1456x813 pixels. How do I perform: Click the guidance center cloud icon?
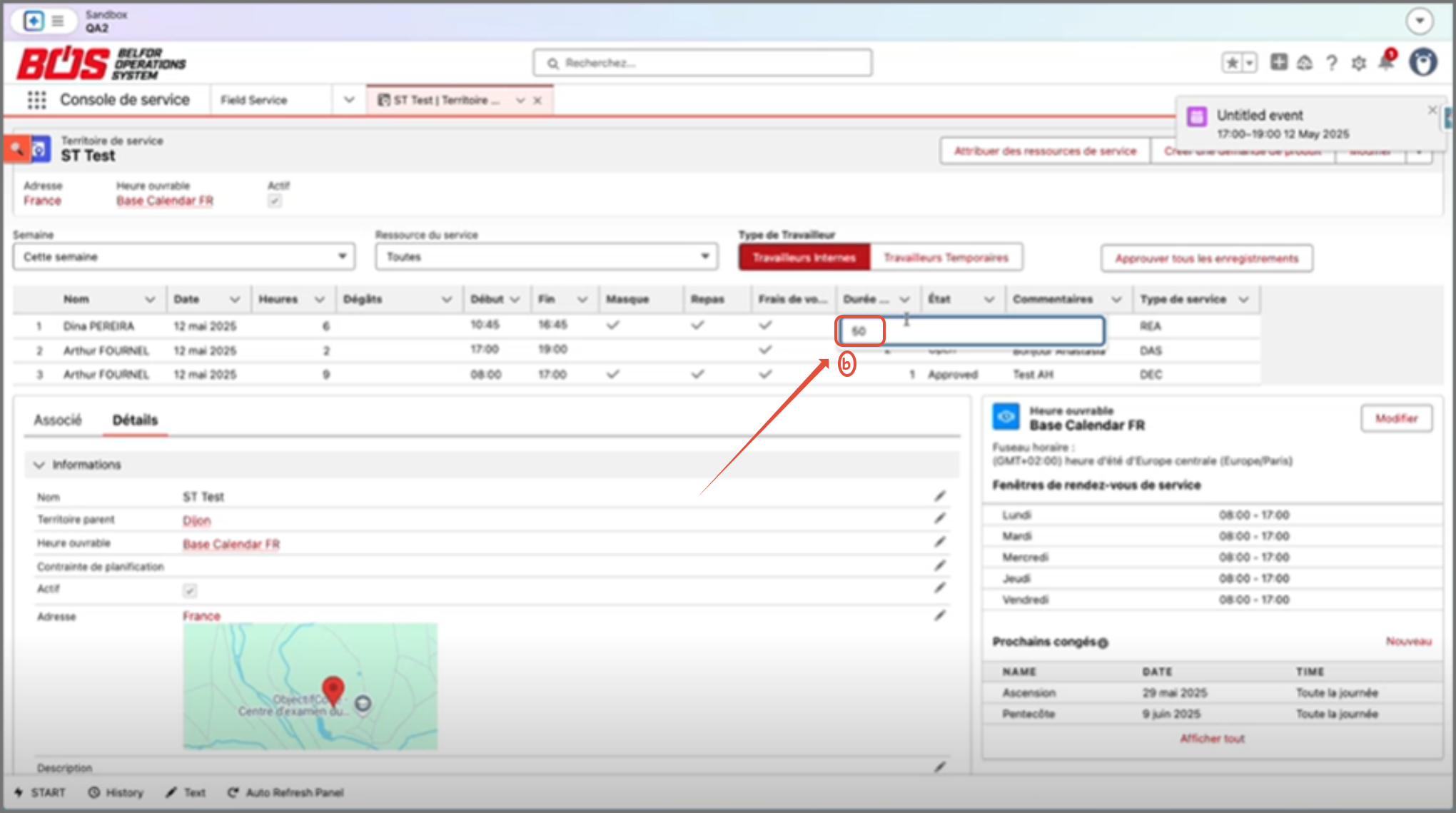click(1305, 63)
